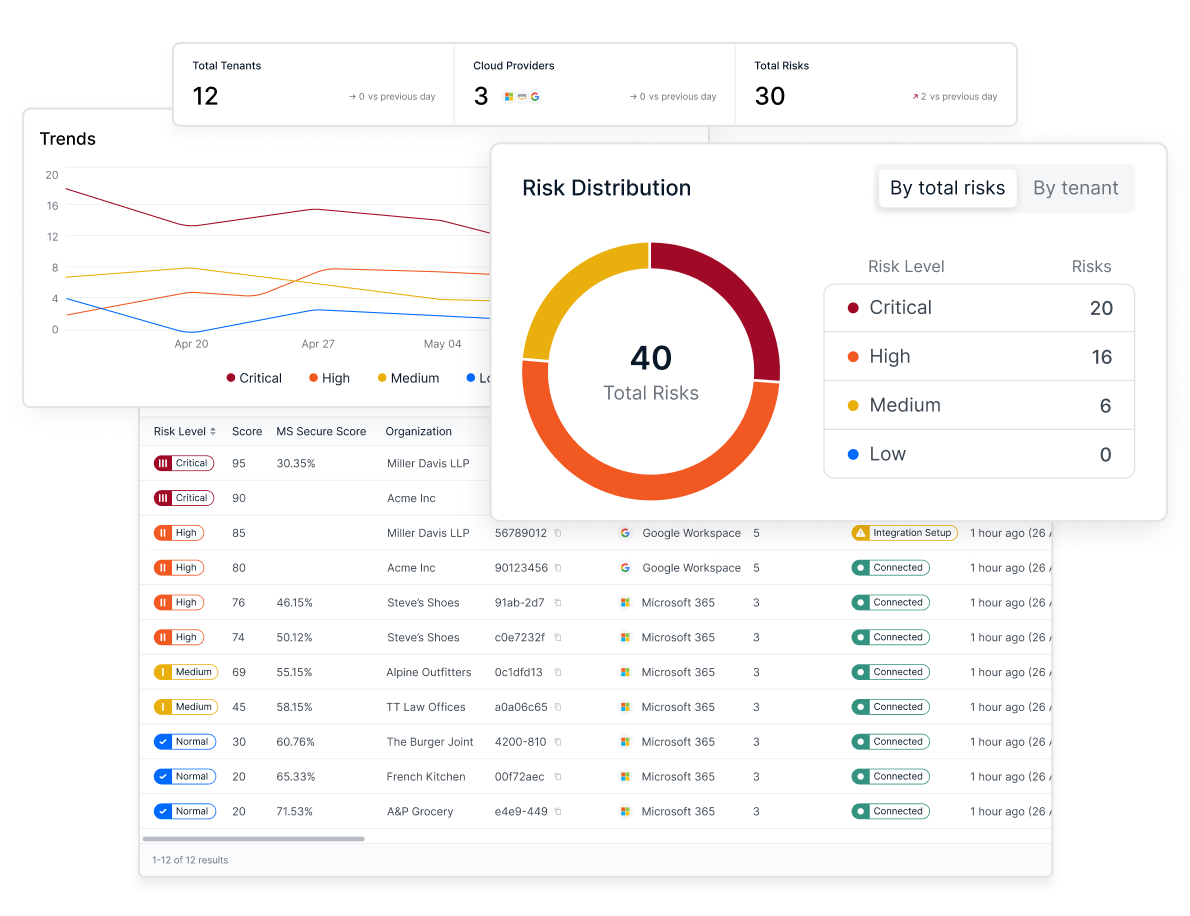This screenshot has height=916, width=1190.
Task: Copy tenant ID e4e9-449 icon
Action: 558,811
